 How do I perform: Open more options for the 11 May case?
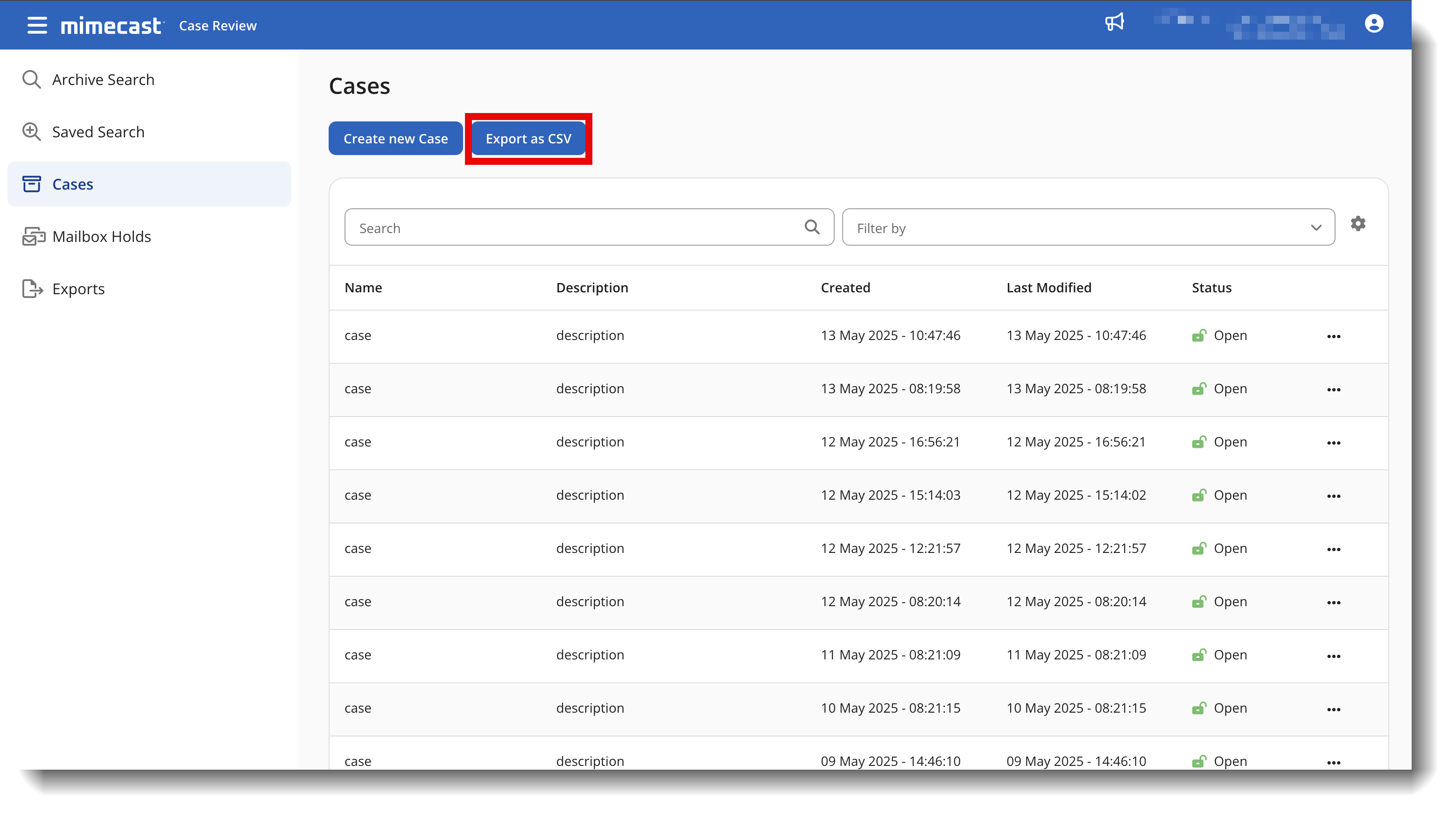coord(1334,656)
